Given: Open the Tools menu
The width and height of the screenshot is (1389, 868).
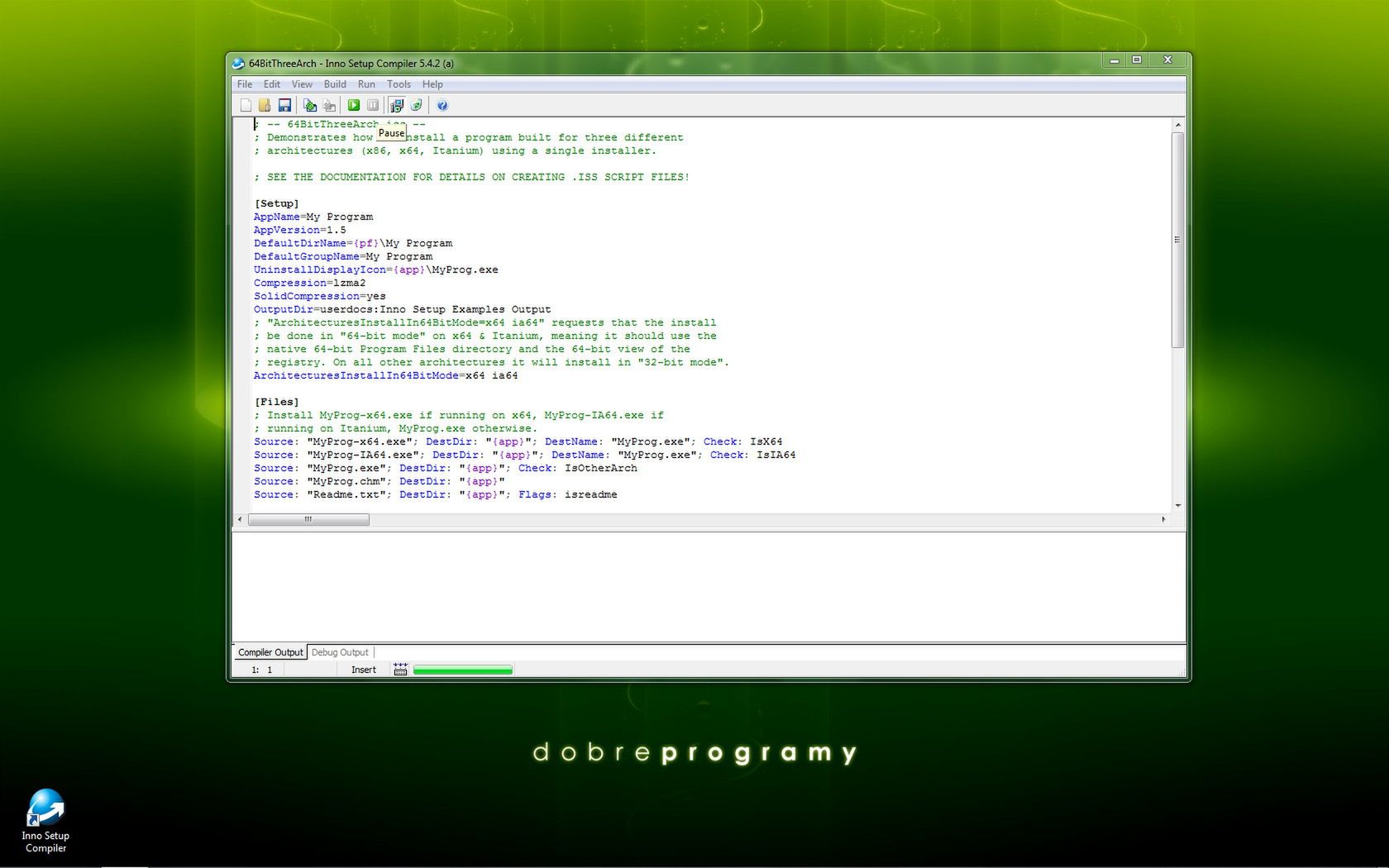Looking at the screenshot, I should [x=399, y=84].
